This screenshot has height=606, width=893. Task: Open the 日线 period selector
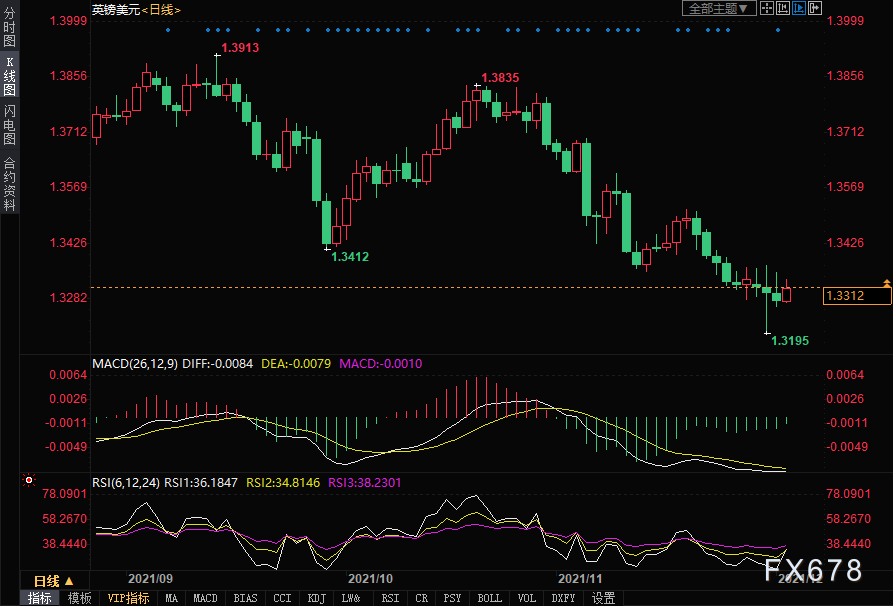(x=54, y=581)
